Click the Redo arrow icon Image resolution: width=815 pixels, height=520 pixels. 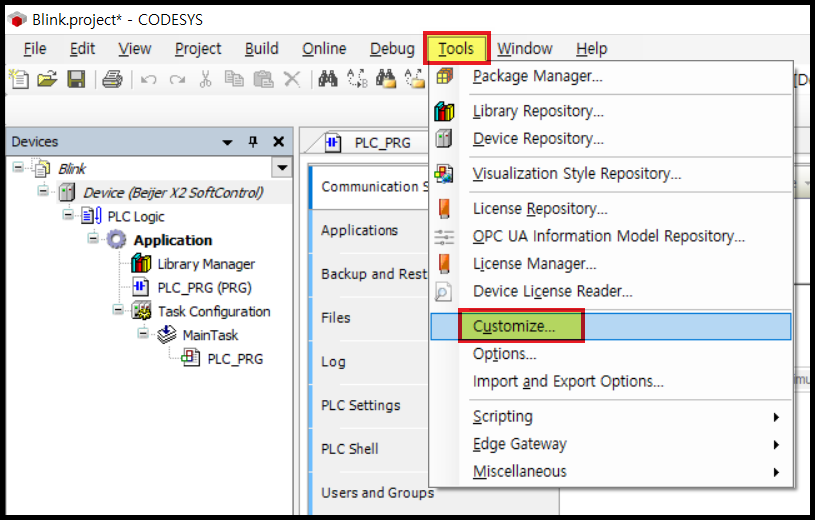[177, 80]
